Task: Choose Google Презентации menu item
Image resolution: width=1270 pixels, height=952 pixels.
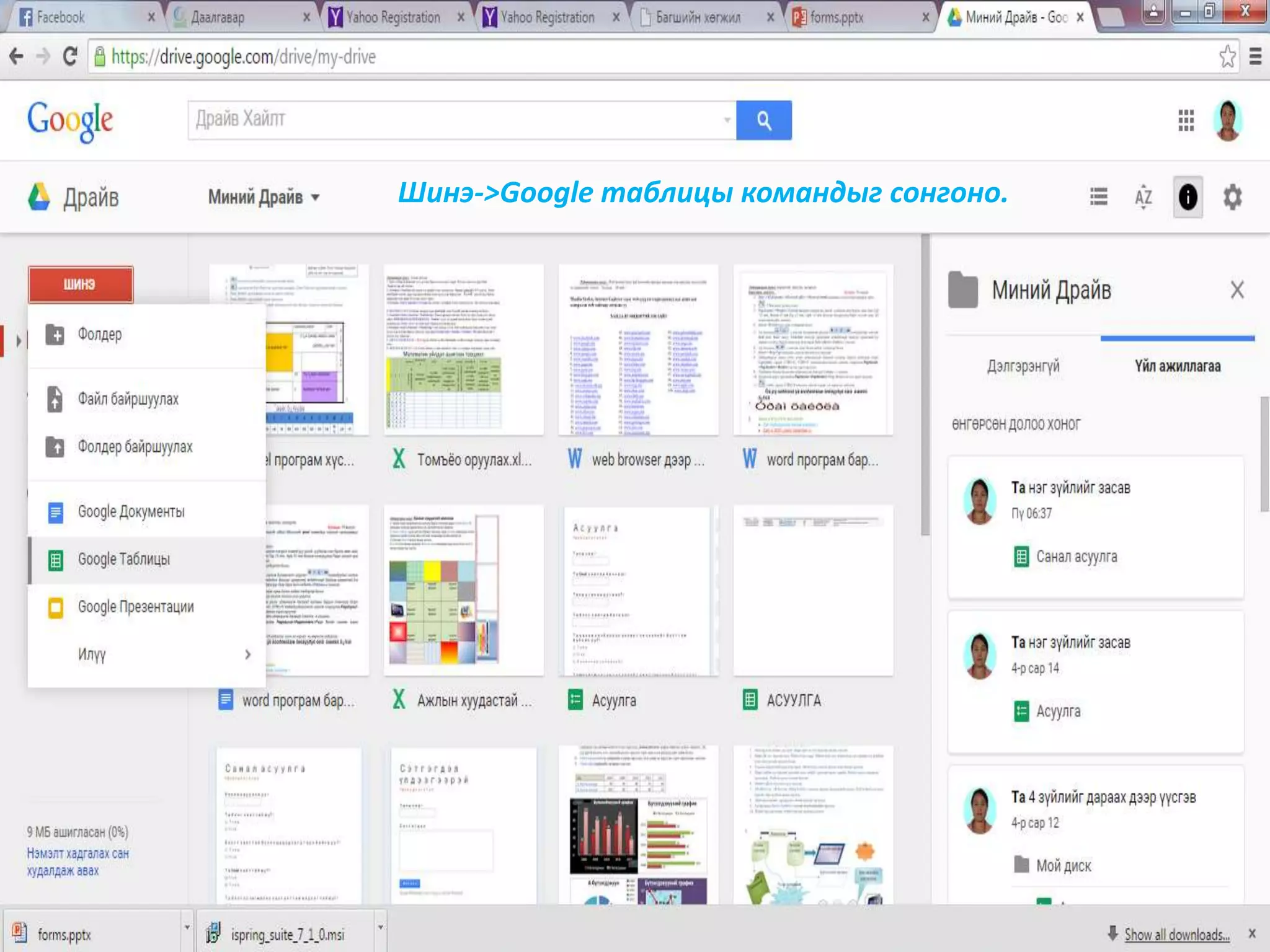Action: 135,607
